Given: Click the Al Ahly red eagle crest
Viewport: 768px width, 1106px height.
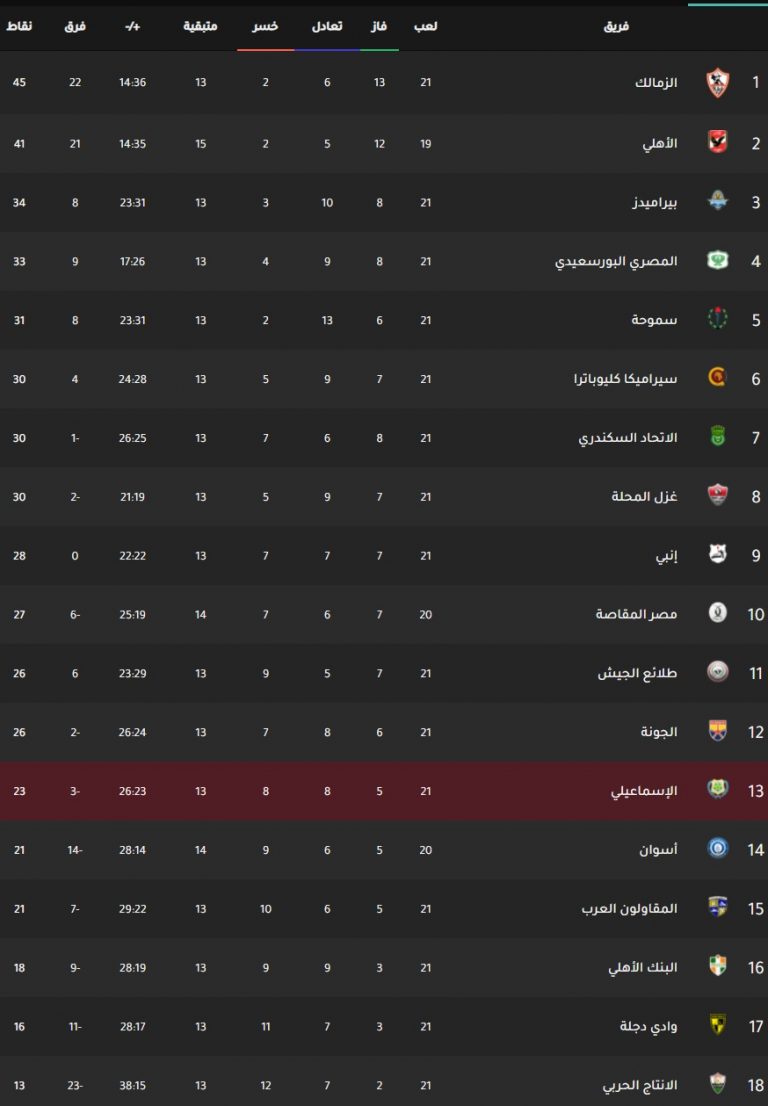Looking at the screenshot, I should coord(717,142).
